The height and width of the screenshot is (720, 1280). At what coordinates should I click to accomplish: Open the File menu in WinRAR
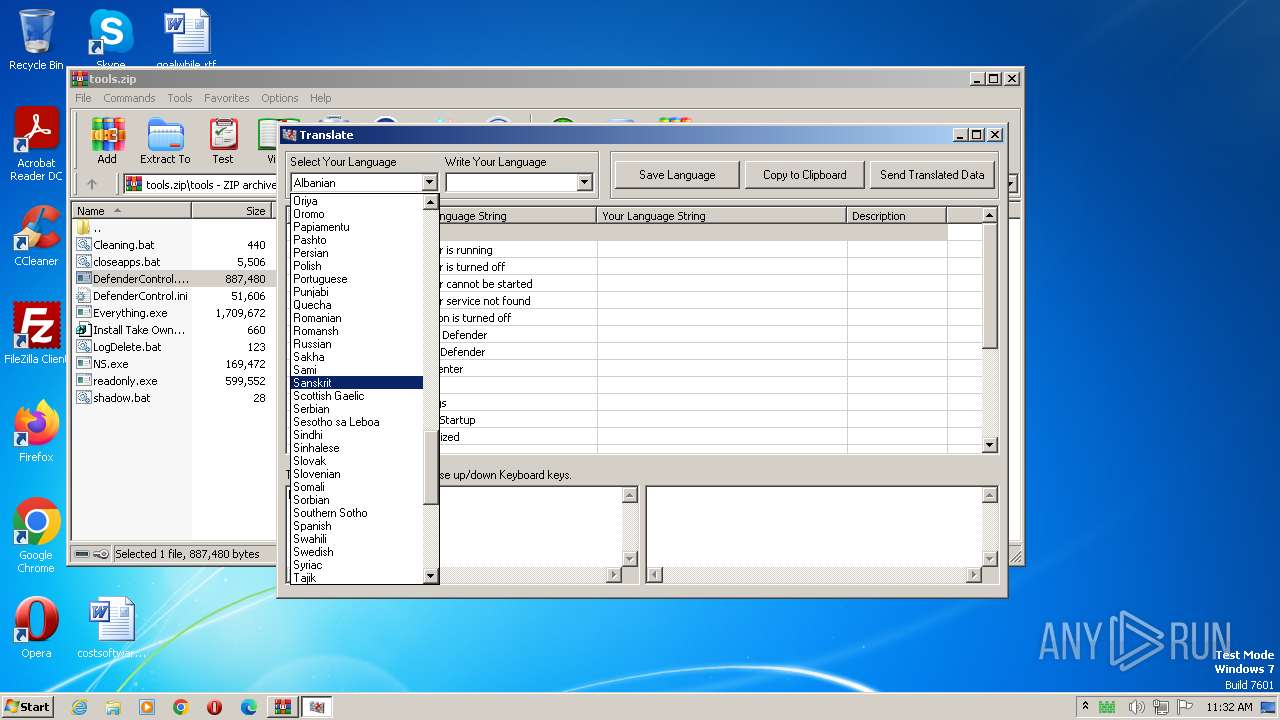click(x=83, y=98)
